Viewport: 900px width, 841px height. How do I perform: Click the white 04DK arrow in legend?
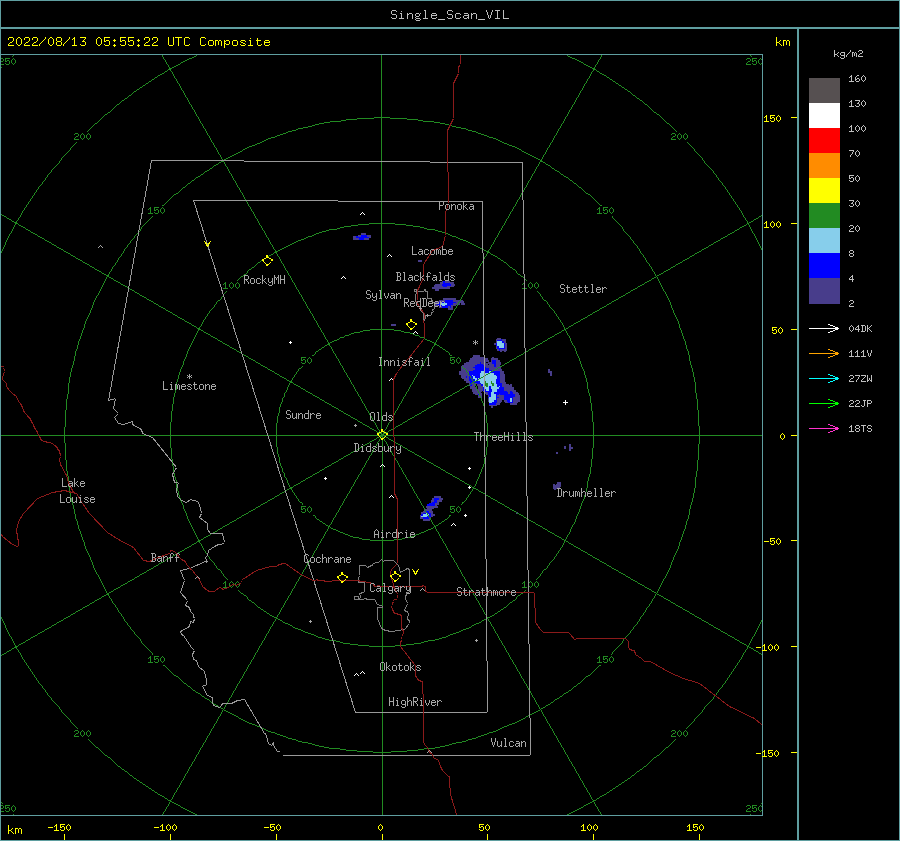coord(824,329)
